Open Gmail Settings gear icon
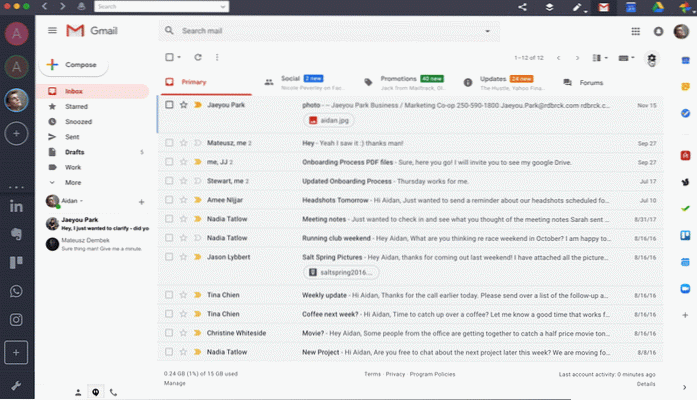Viewport: 697px width, 400px height. 652,58
